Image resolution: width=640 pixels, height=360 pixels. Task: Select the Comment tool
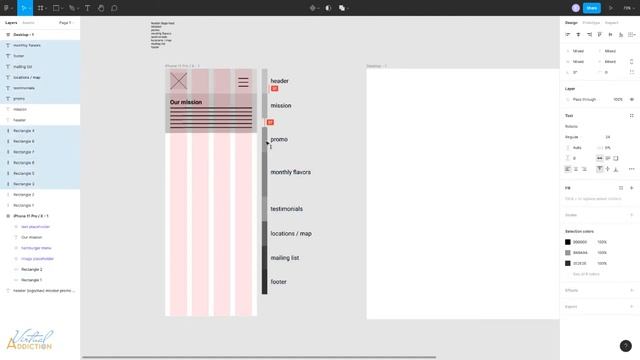[114, 8]
